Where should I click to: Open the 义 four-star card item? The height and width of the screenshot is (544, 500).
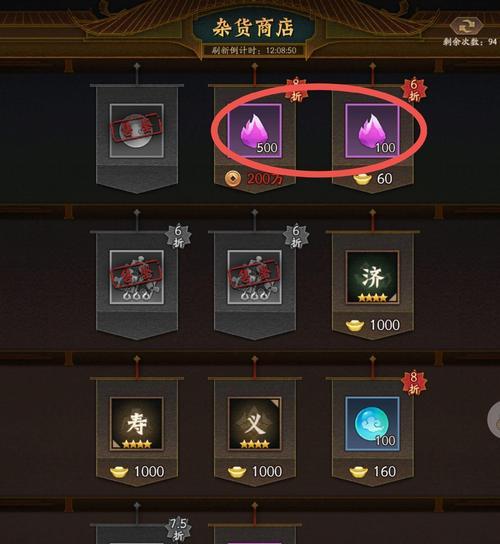[x=254, y=424]
